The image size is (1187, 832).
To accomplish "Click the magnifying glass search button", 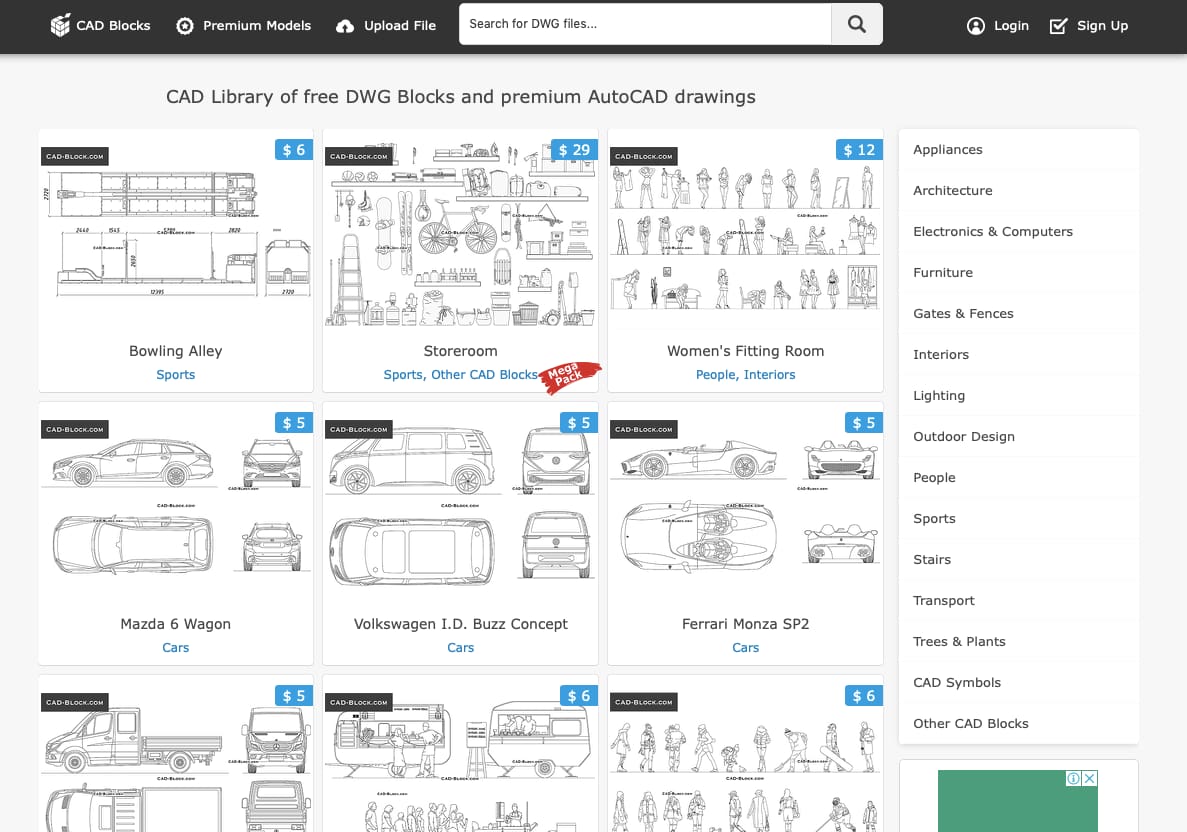I will point(856,23).
